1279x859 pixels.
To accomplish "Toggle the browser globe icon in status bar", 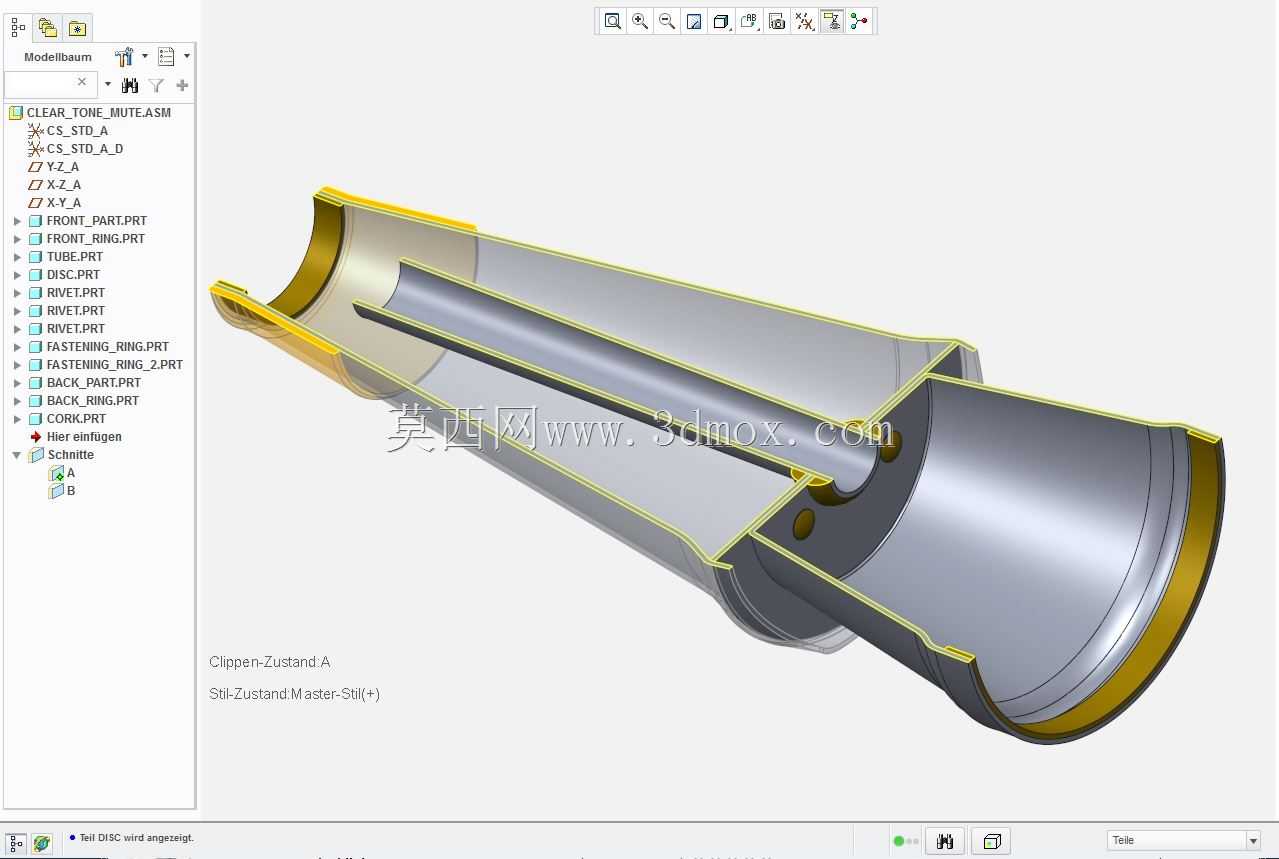I will pyautogui.click(x=41, y=844).
